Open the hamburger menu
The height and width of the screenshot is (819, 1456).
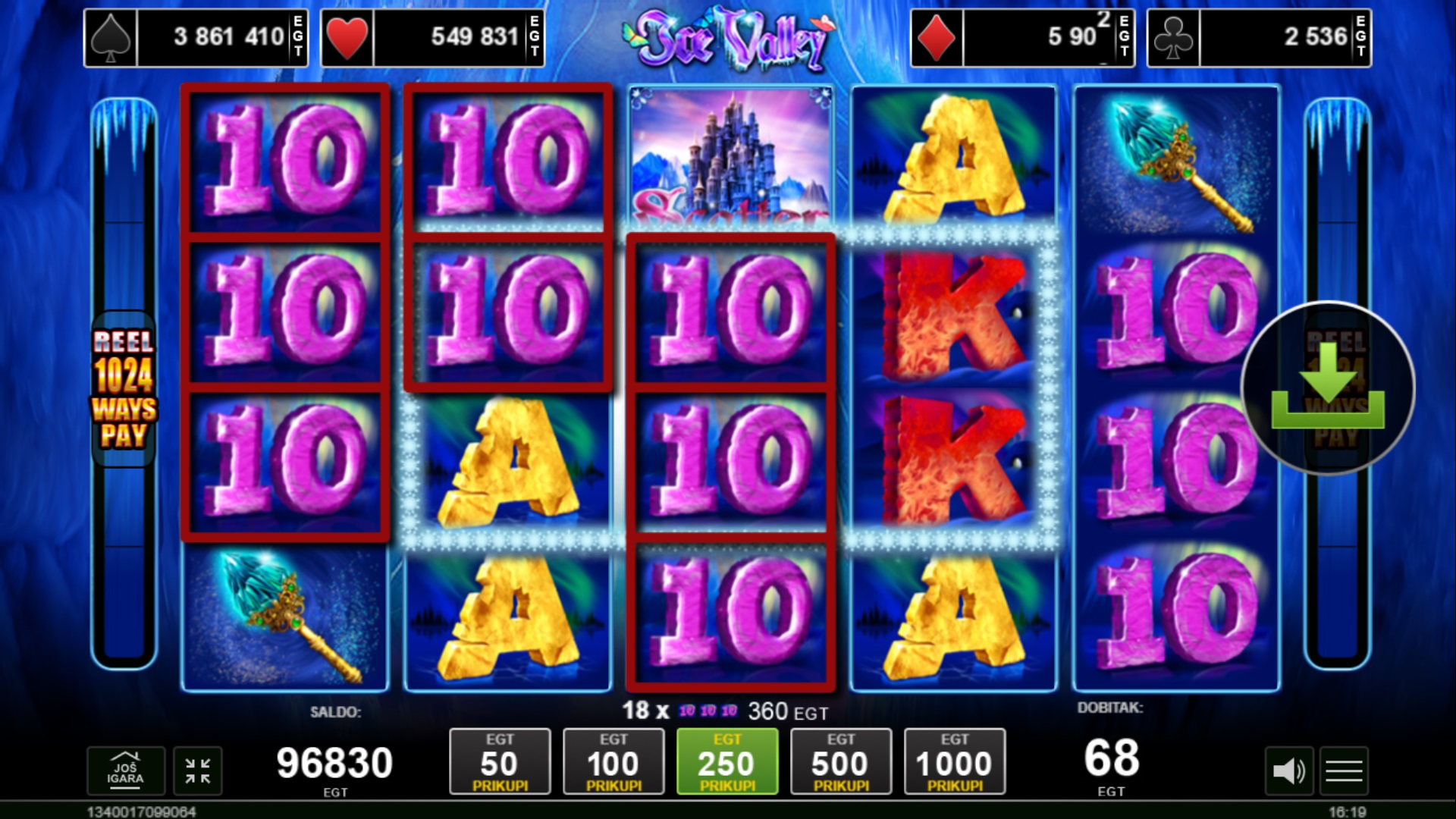pyautogui.click(x=1344, y=771)
